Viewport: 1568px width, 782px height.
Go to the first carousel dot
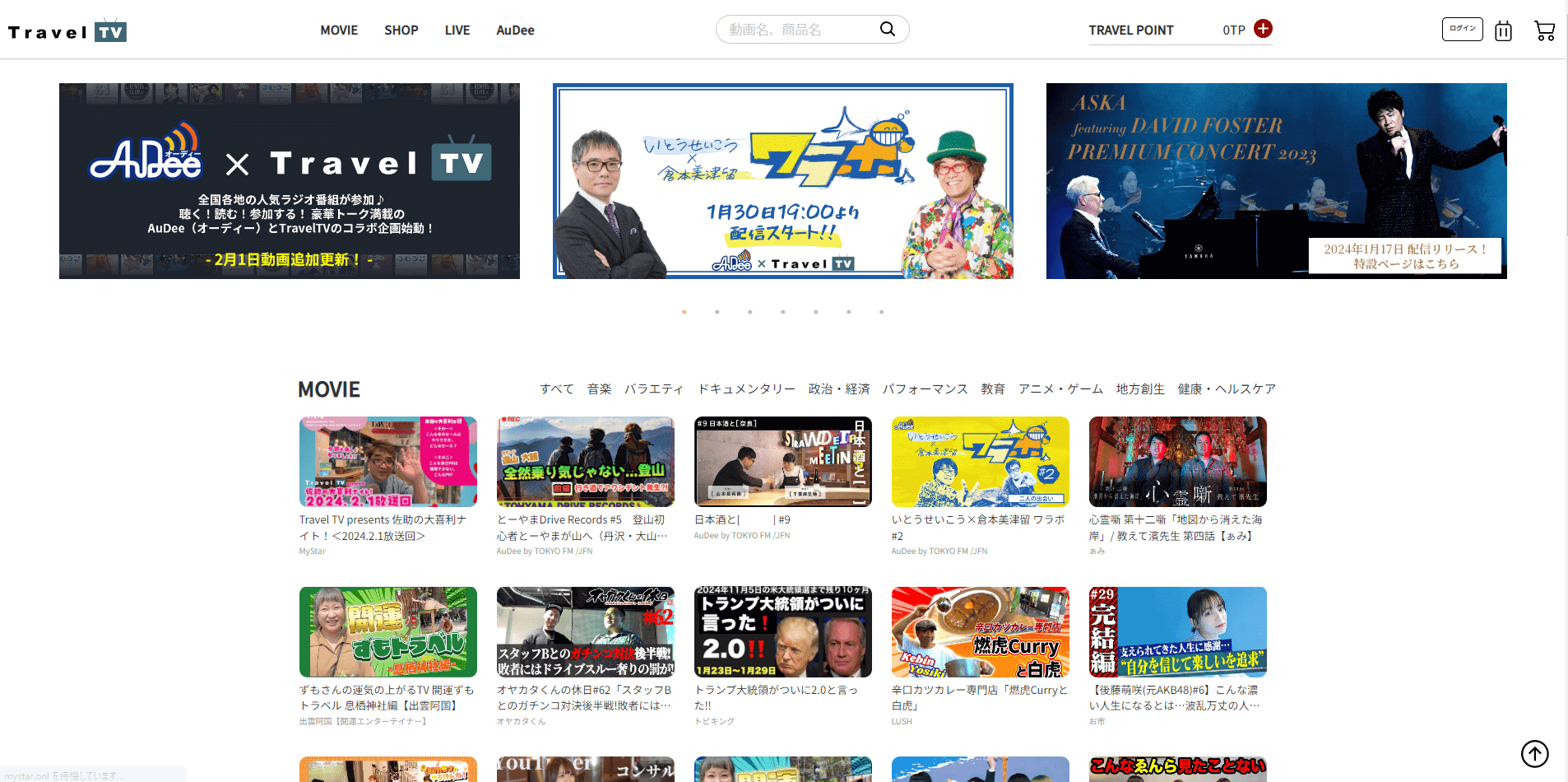[x=684, y=312]
